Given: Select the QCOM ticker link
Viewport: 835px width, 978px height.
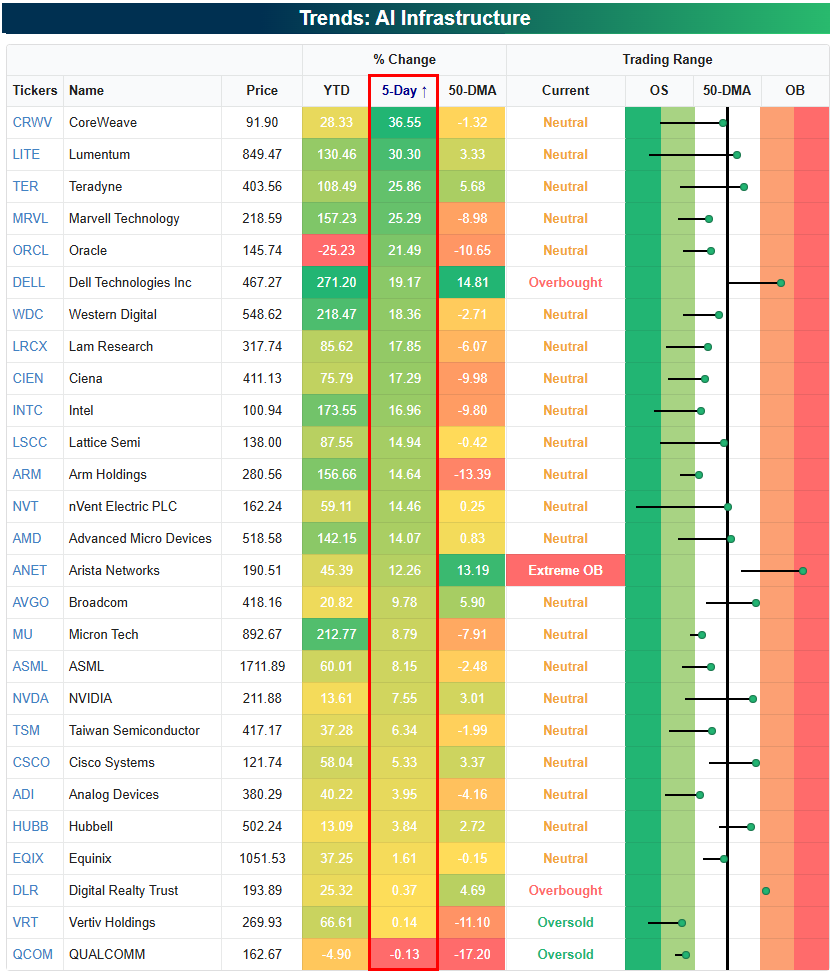Looking at the screenshot, I should 32,954.
